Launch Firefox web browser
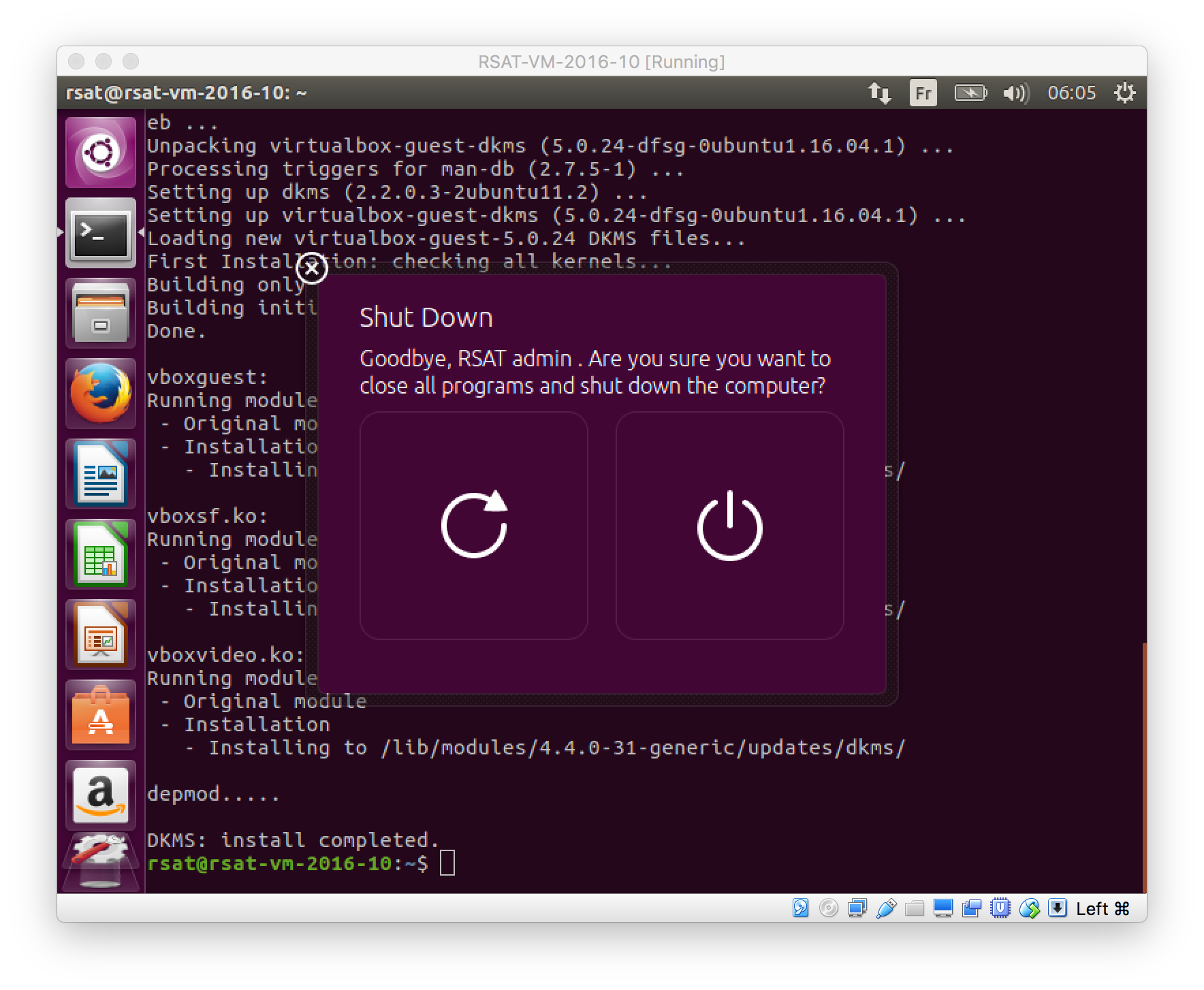 tap(101, 394)
